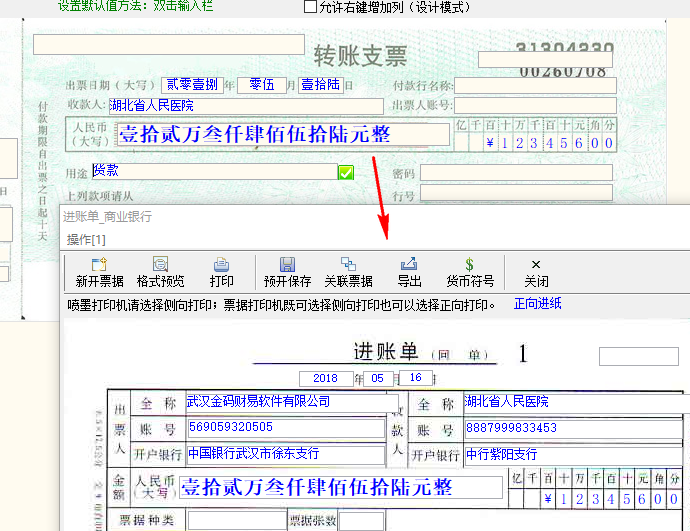Click the 进账单 year field 2018

[x=326, y=379]
